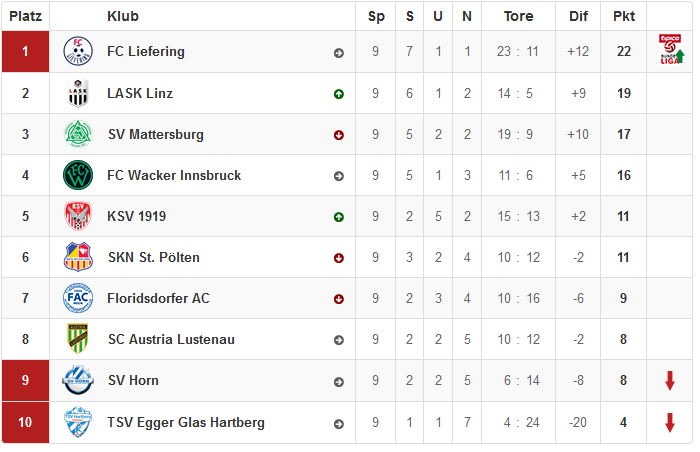This screenshot has width=700, height=452.
Task: Click the FC Liefering club crest
Action: click(78, 51)
